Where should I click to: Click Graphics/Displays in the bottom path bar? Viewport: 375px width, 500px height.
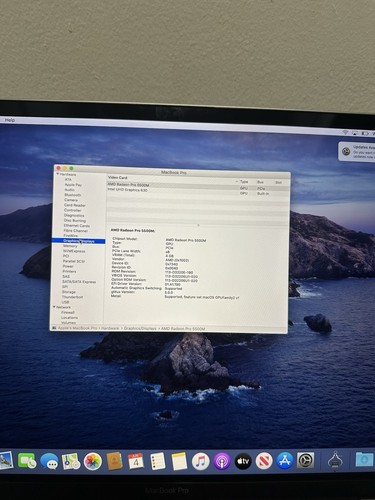point(139,328)
